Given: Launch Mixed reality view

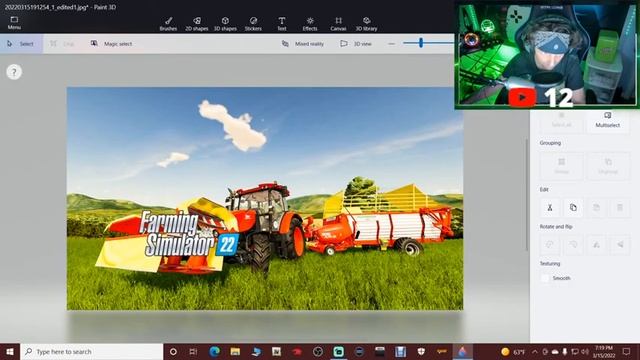Looking at the screenshot, I should pos(303,44).
